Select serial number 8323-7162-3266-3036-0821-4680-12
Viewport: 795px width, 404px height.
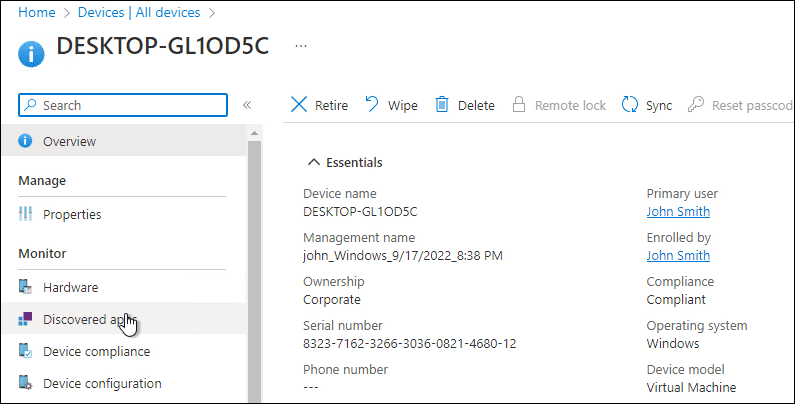(409, 344)
